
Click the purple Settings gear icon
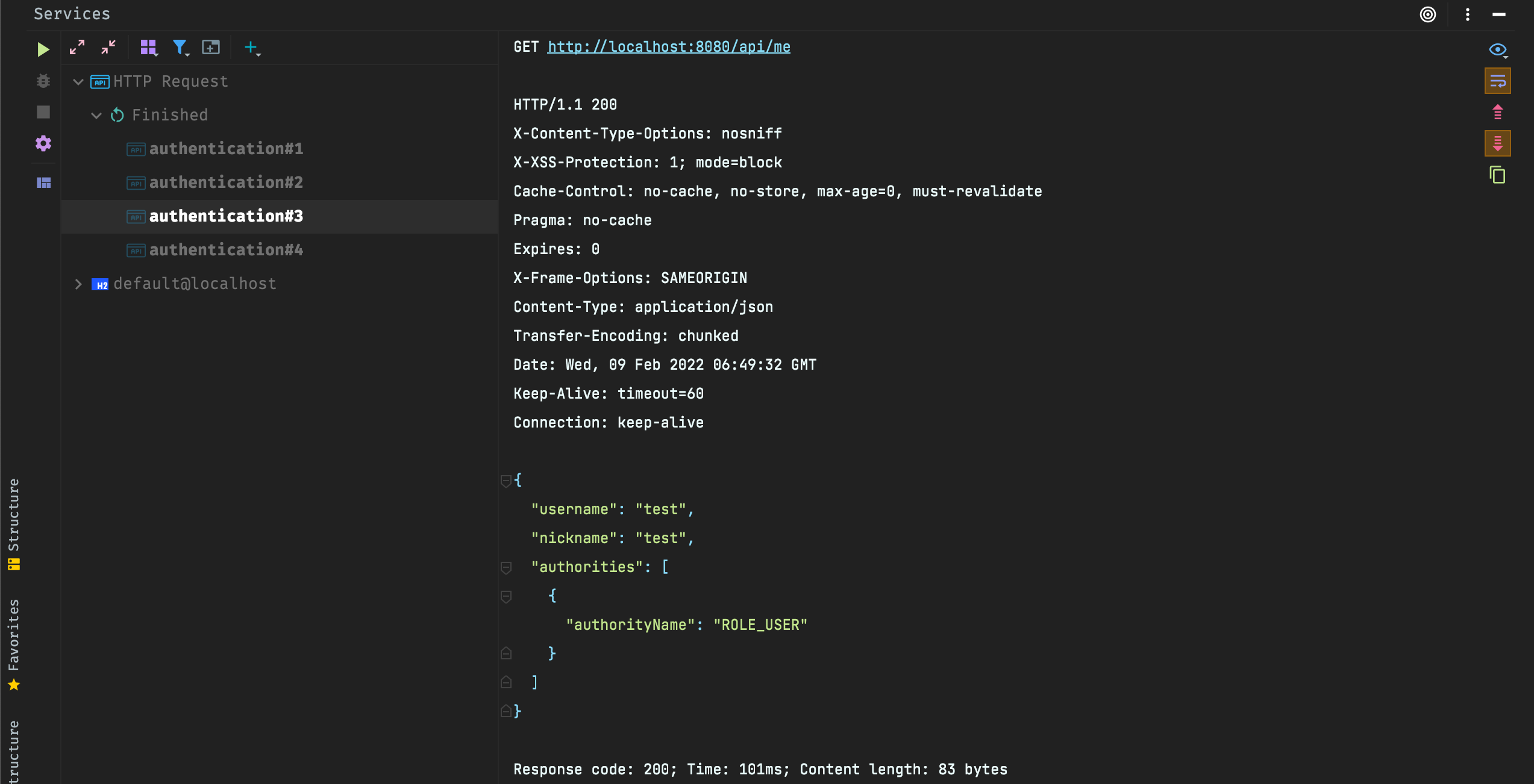43,143
